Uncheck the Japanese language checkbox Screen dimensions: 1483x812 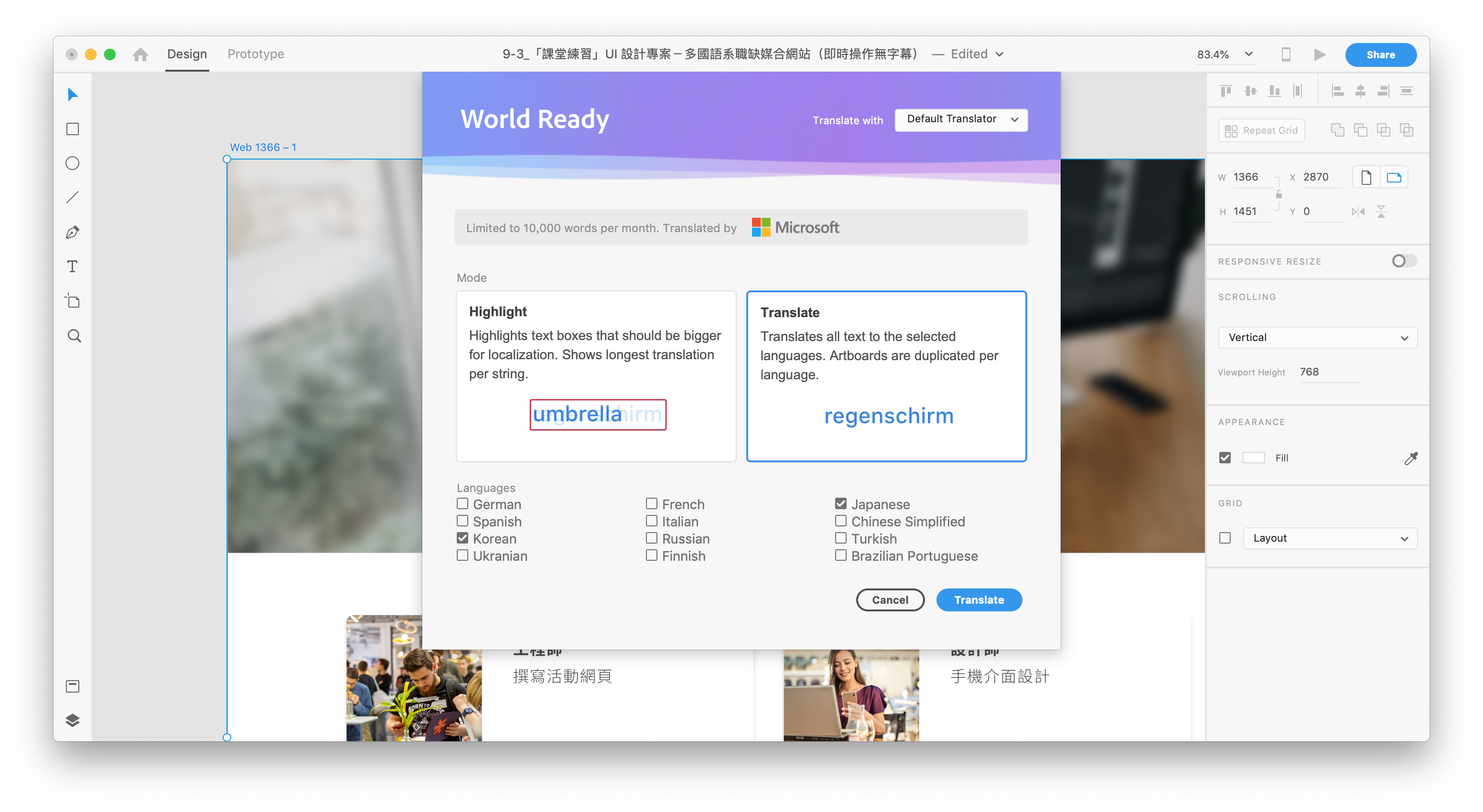click(x=841, y=503)
